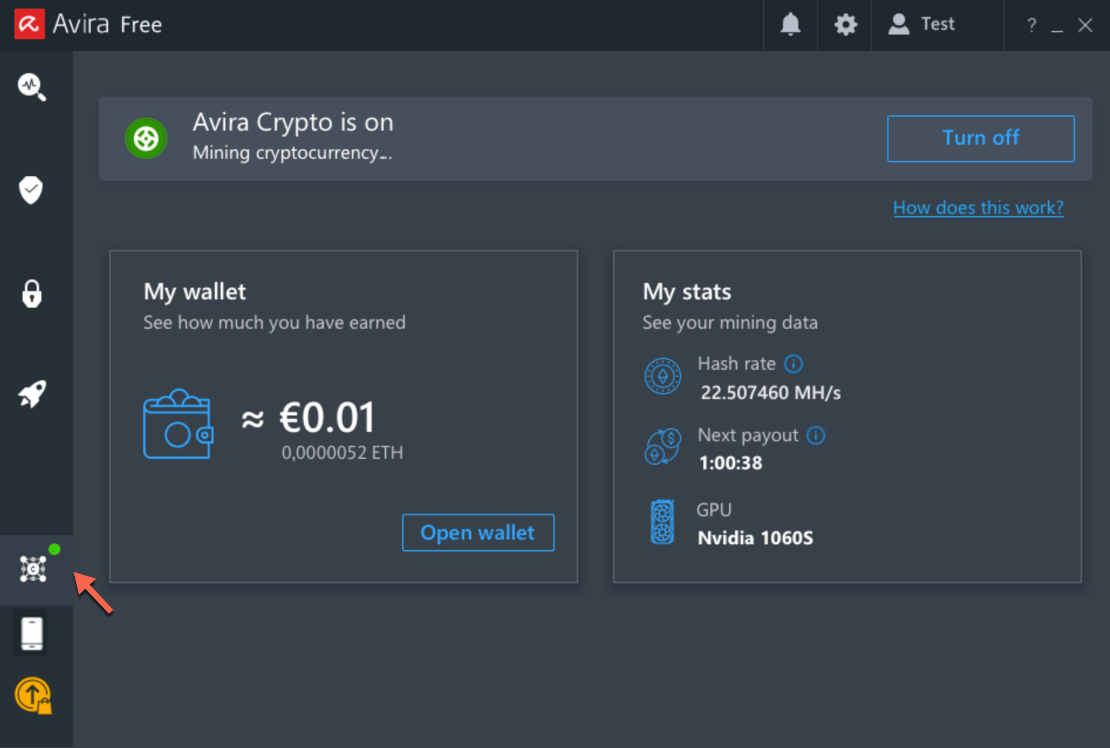Open the Test user account menu
1110x748 pixels.
922,24
